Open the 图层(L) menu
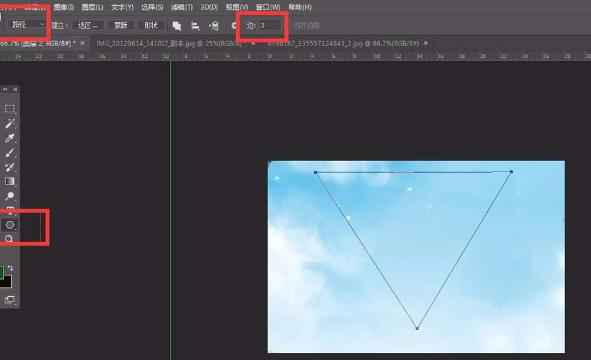 [92, 7]
